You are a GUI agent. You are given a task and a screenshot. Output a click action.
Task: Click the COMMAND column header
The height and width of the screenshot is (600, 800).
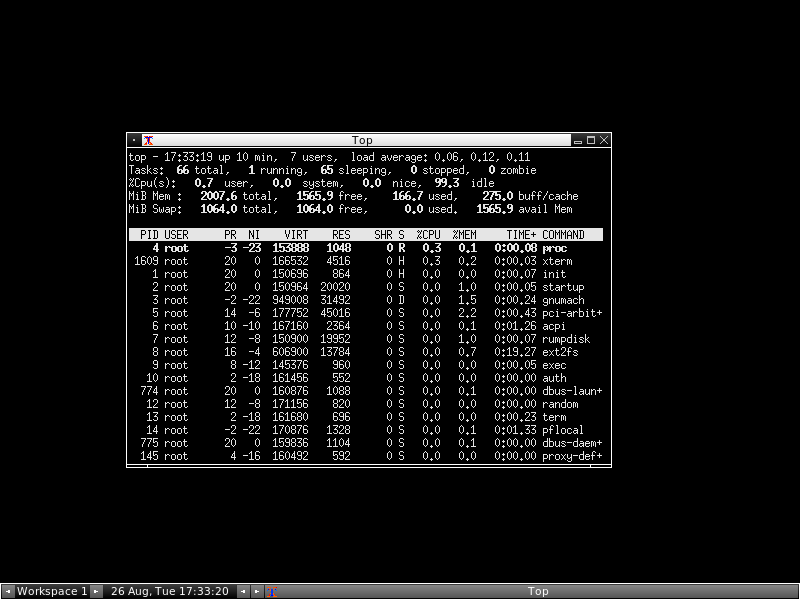(x=563, y=235)
